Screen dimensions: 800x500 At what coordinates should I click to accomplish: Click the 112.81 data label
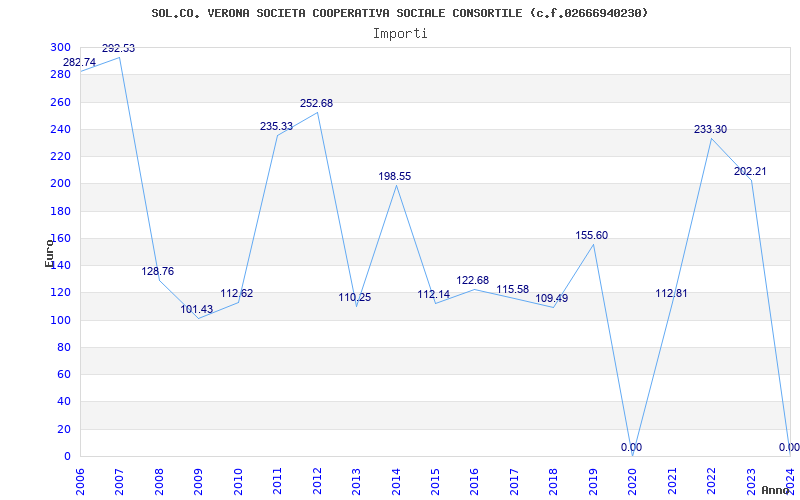point(671,293)
